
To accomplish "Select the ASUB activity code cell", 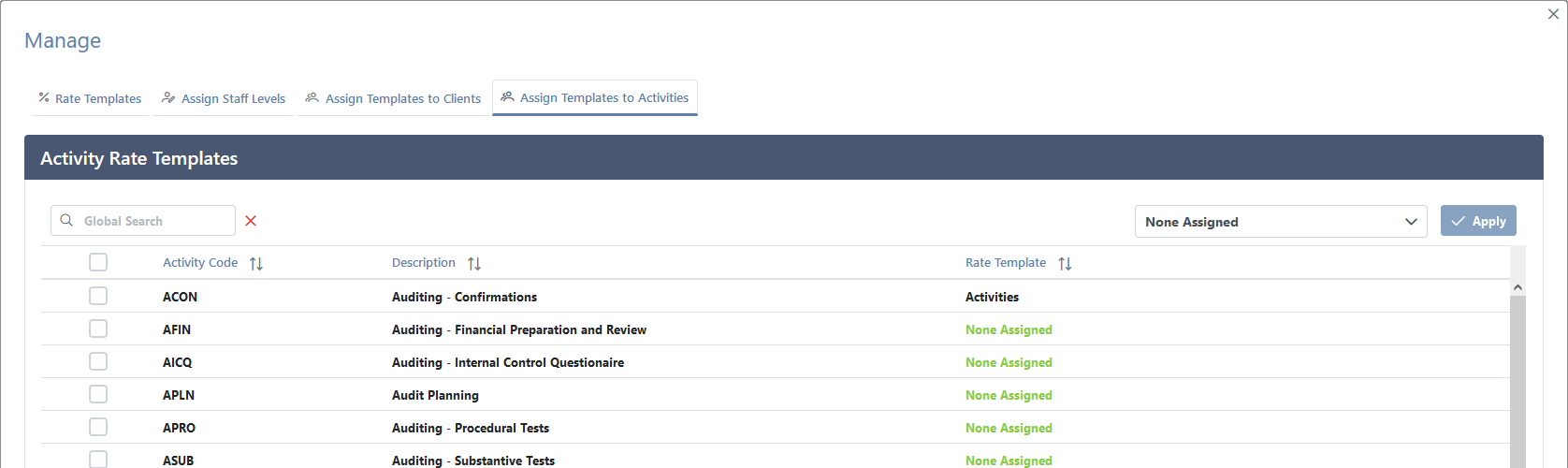I will pyautogui.click(x=178, y=461).
